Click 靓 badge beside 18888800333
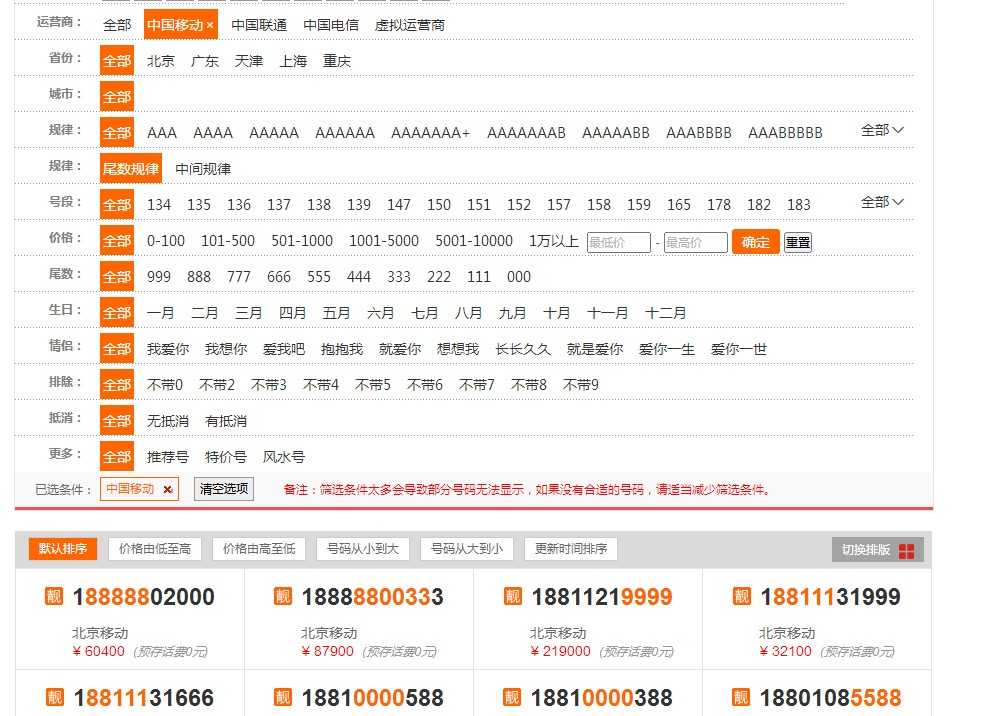Image resolution: width=981 pixels, height=716 pixels. 283,596
